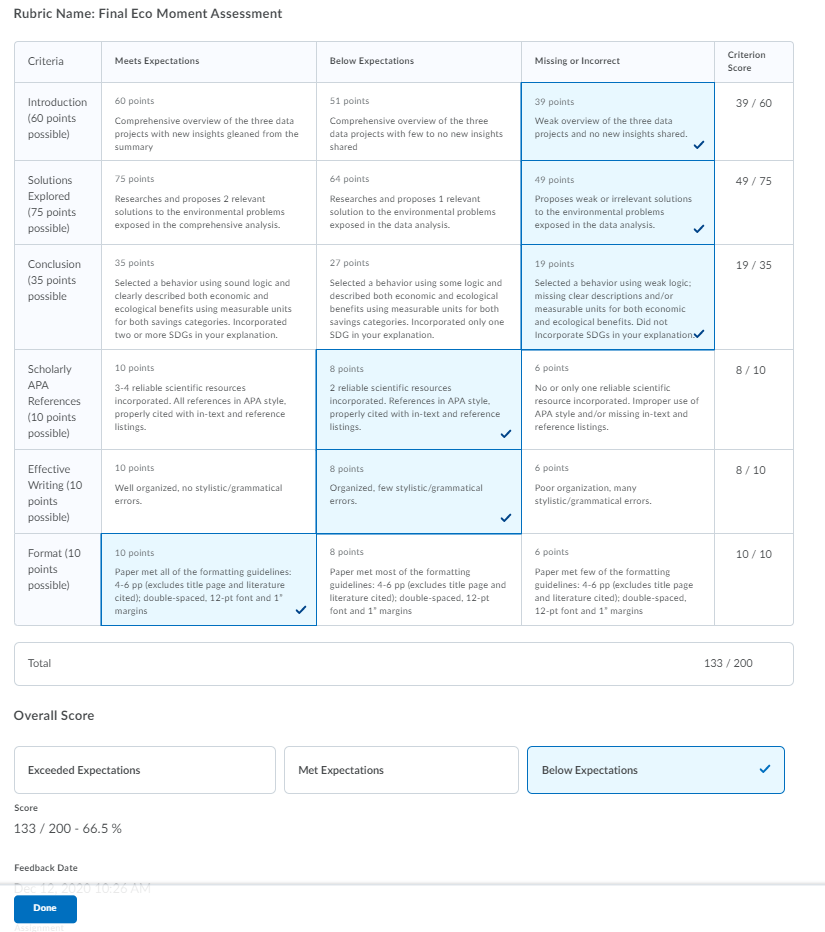Screen dimensions: 825x932
Task: Pick Format 8 points Below Expectations cell
Action: pos(418,580)
